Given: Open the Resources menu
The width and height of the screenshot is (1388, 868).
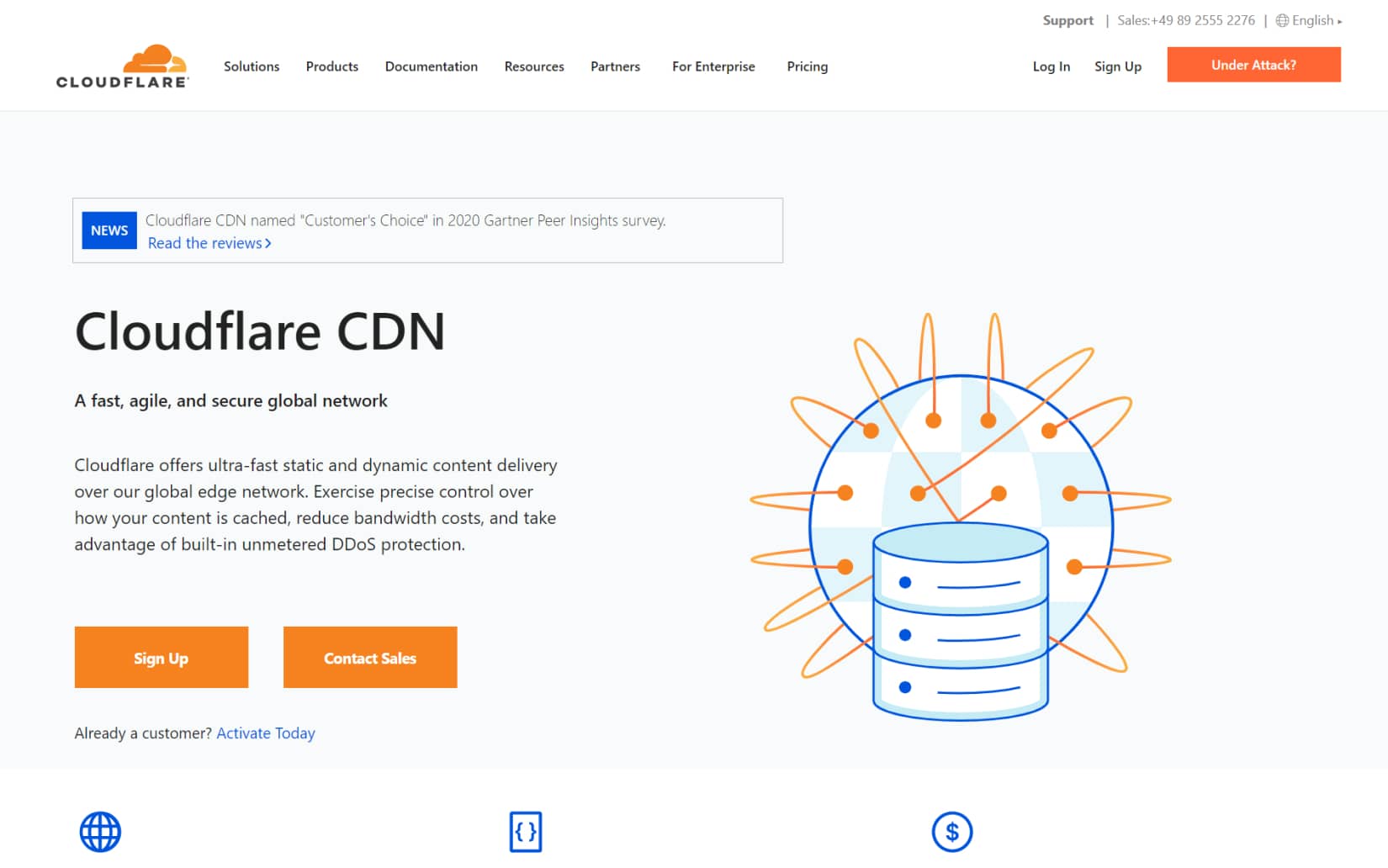Looking at the screenshot, I should pos(533,66).
